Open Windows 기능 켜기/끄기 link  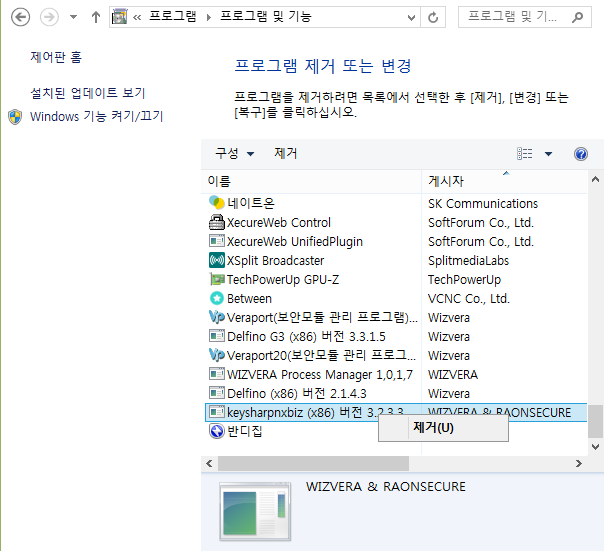tap(97, 116)
